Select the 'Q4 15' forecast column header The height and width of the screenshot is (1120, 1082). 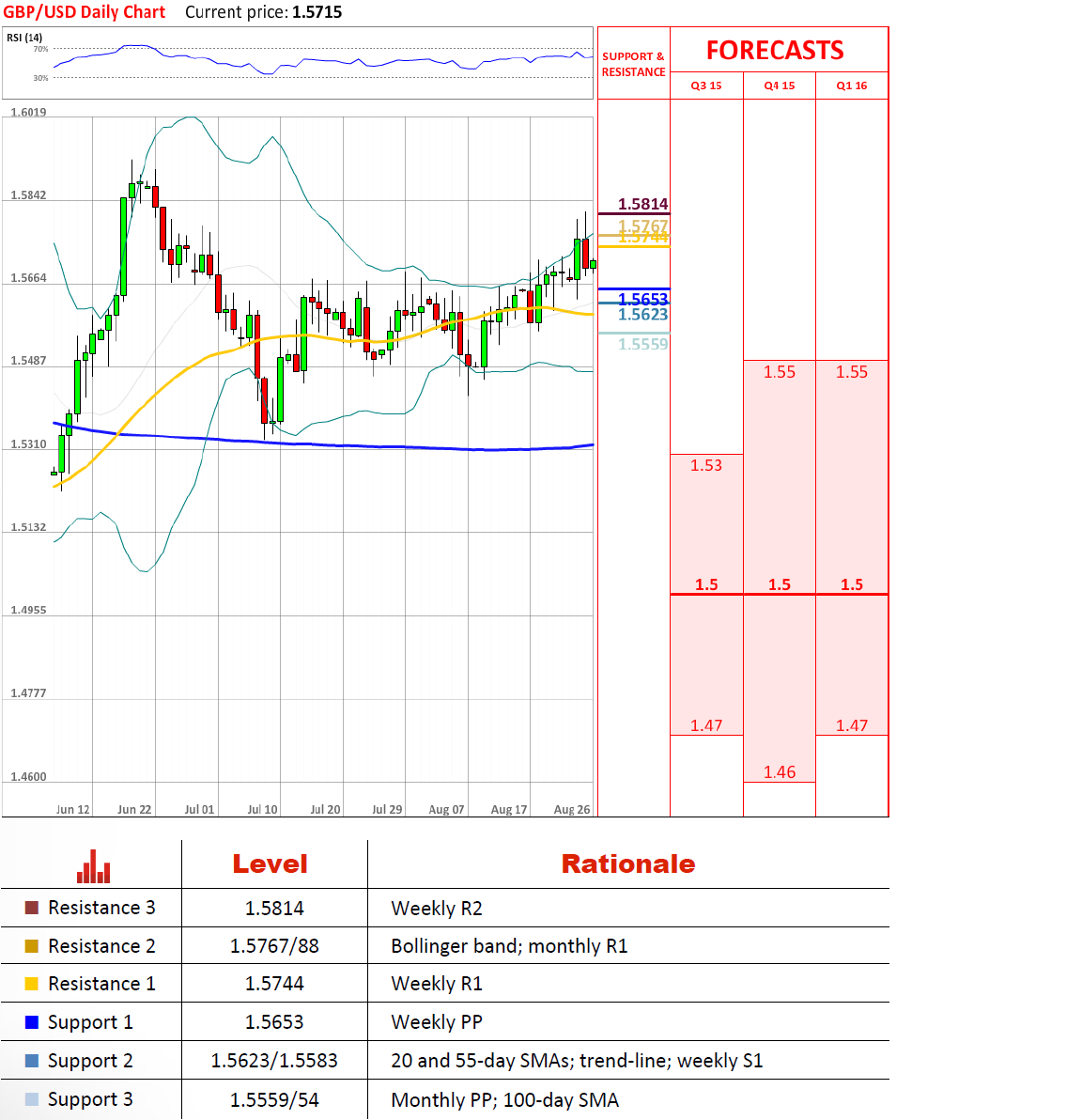tap(780, 86)
